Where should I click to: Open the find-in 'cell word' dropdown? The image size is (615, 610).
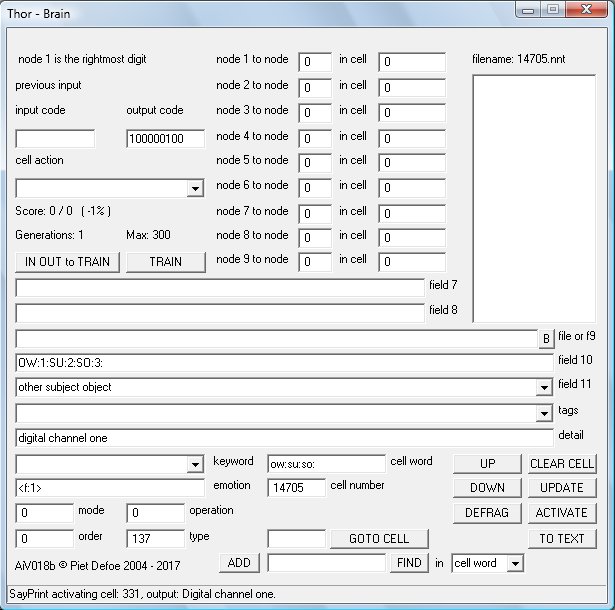coord(515,564)
